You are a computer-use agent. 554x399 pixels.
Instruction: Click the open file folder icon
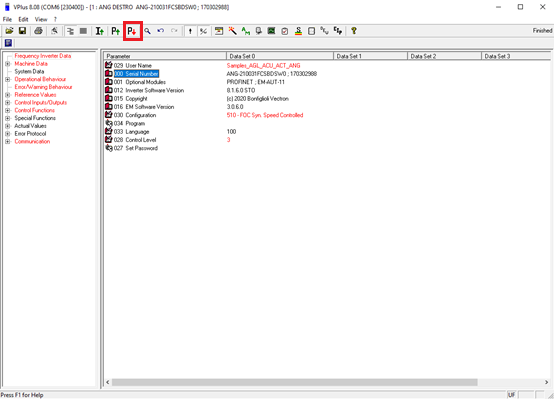click(x=9, y=31)
